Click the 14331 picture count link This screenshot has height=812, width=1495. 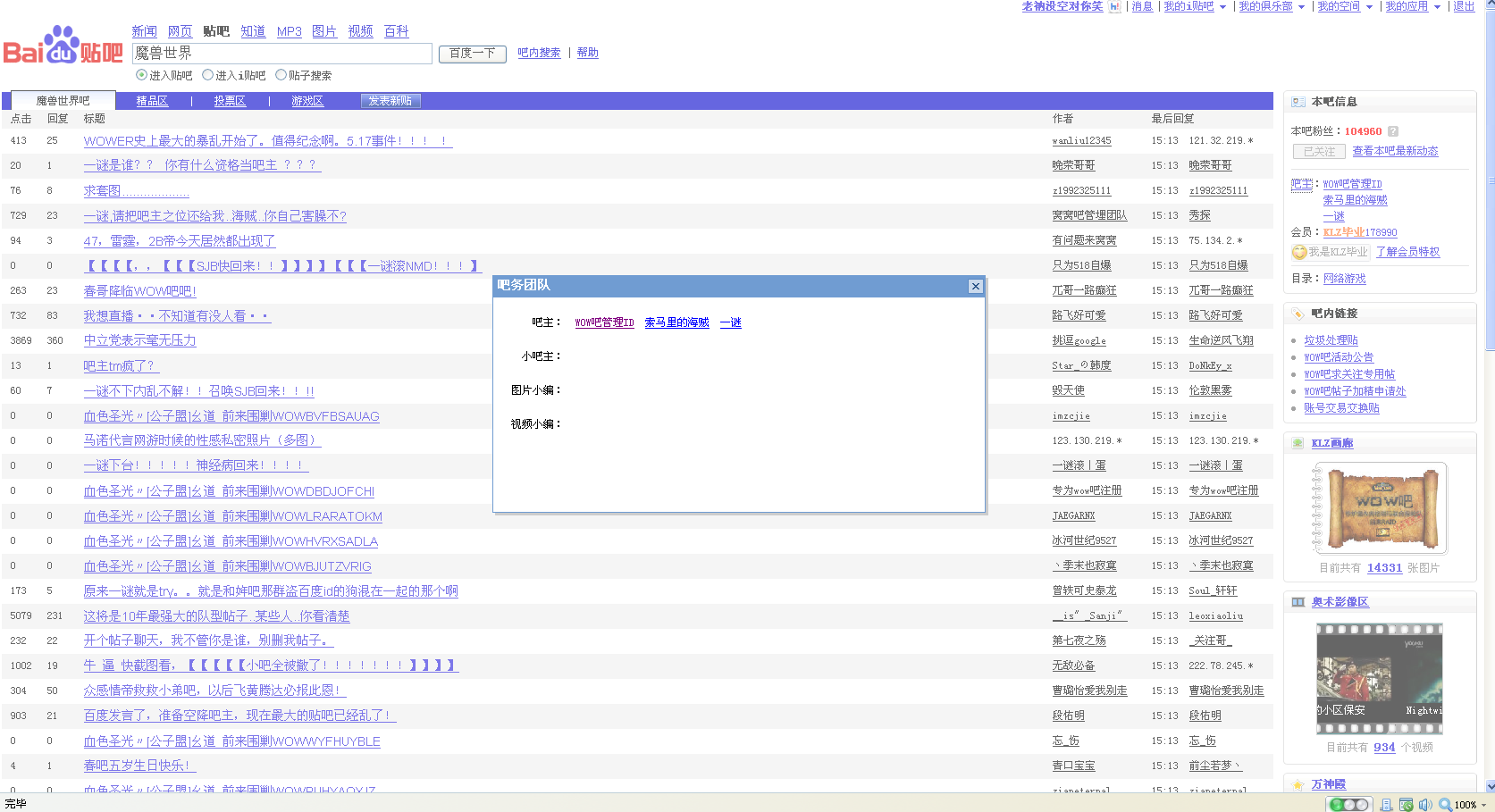click(1384, 567)
